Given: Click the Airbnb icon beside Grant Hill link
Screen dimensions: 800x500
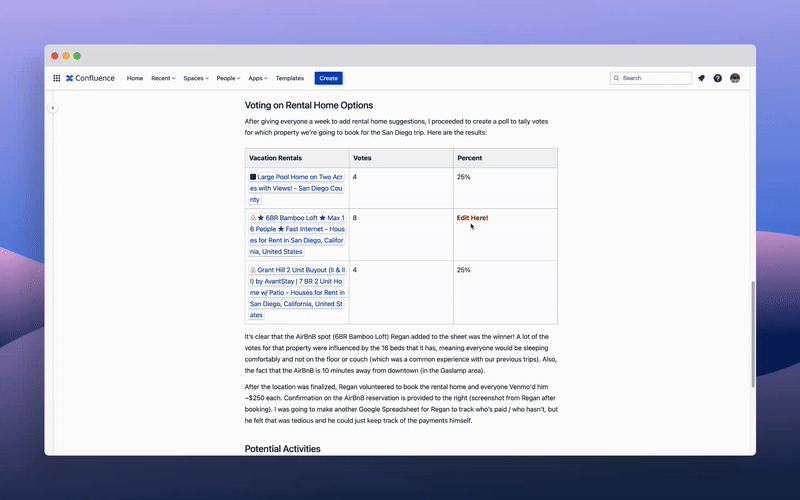Looking at the screenshot, I should (253, 270).
